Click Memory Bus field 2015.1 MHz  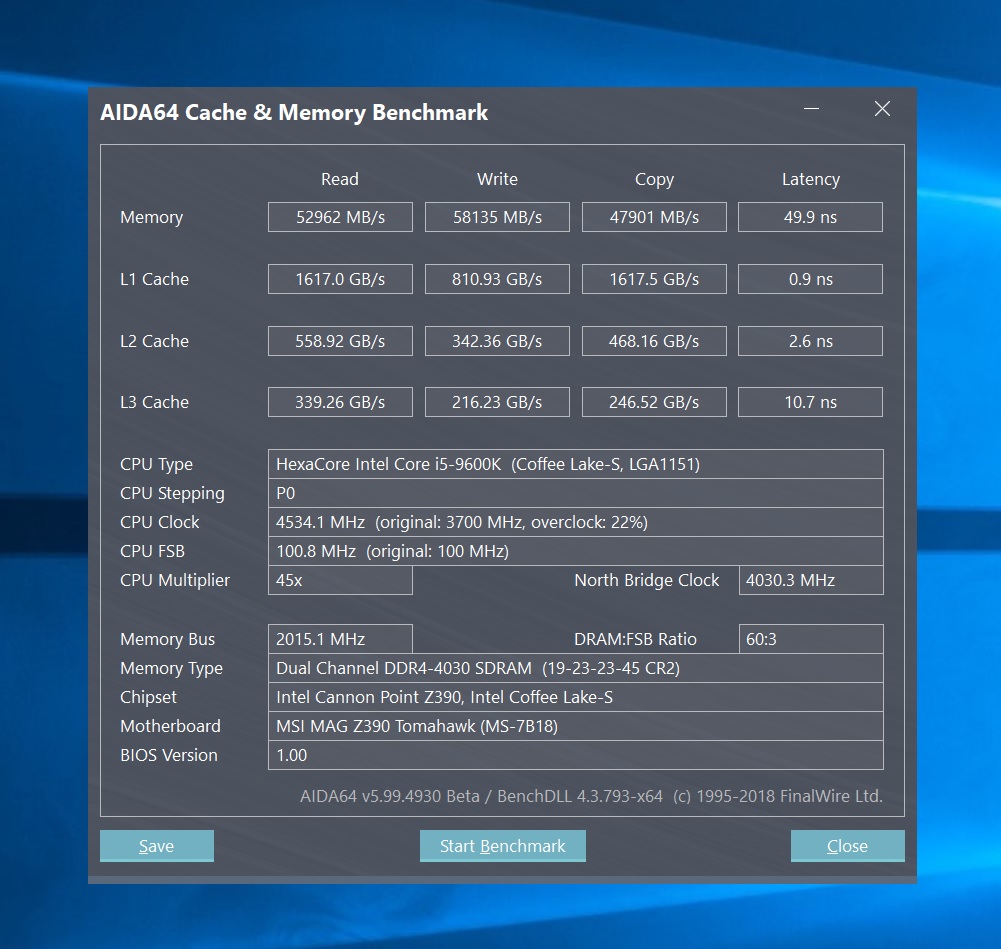click(x=340, y=639)
